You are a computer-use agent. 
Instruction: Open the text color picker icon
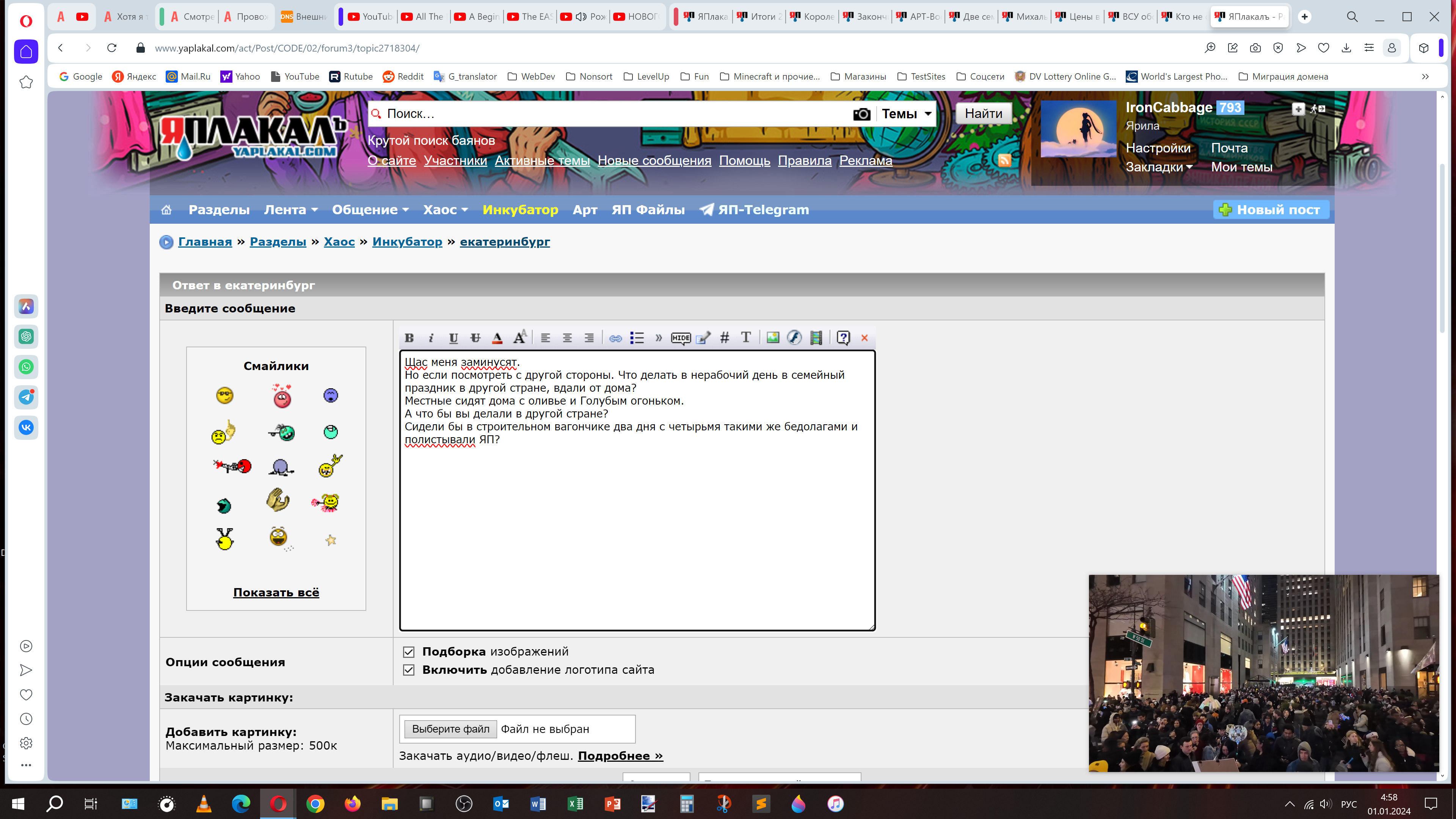click(x=497, y=338)
